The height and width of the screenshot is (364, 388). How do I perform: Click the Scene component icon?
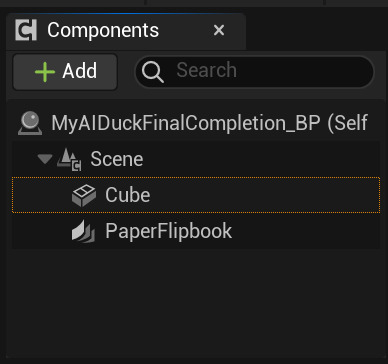click(x=69, y=159)
